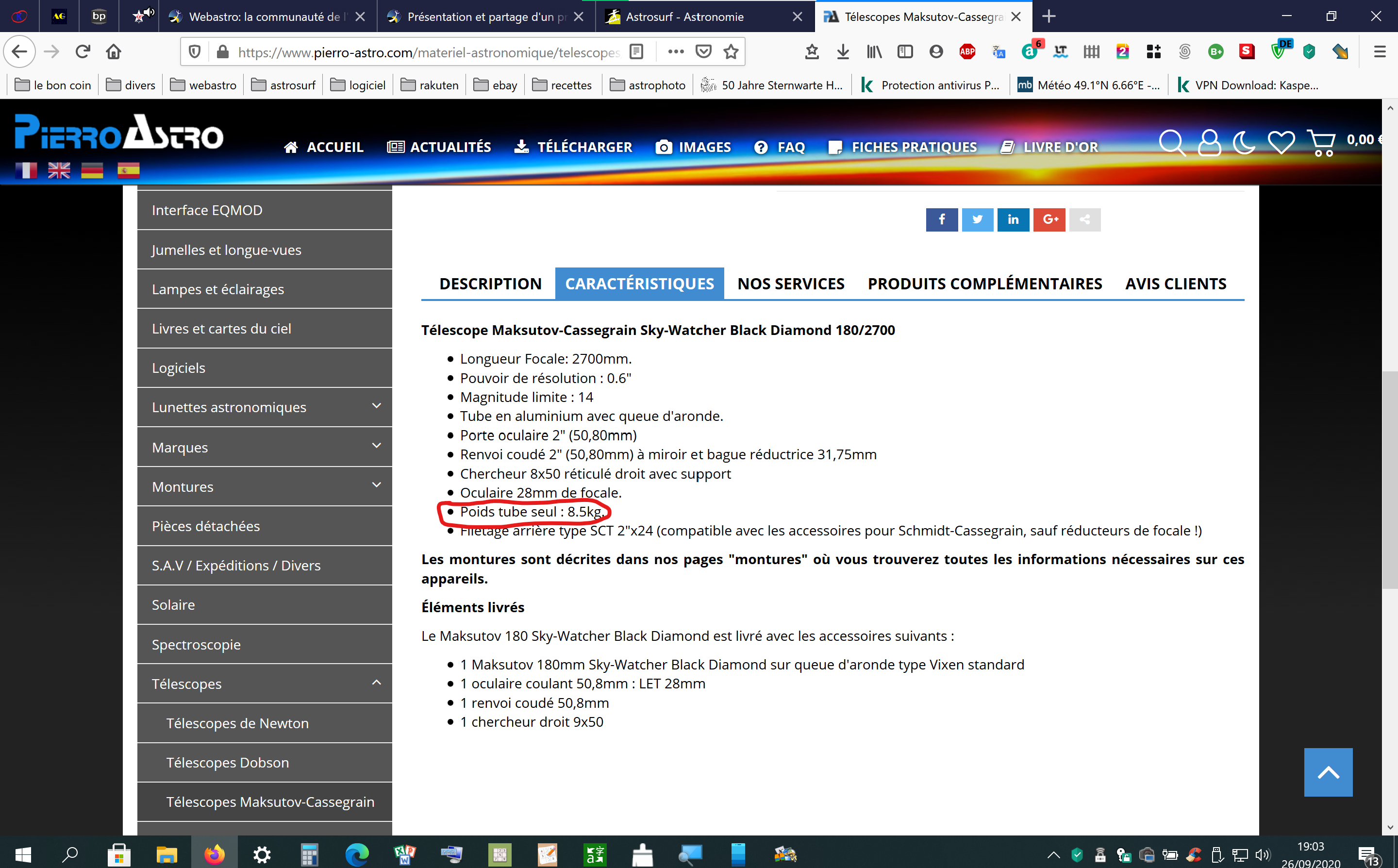Open Télescopes de Newton subcategory
1398x868 pixels.
(237, 723)
